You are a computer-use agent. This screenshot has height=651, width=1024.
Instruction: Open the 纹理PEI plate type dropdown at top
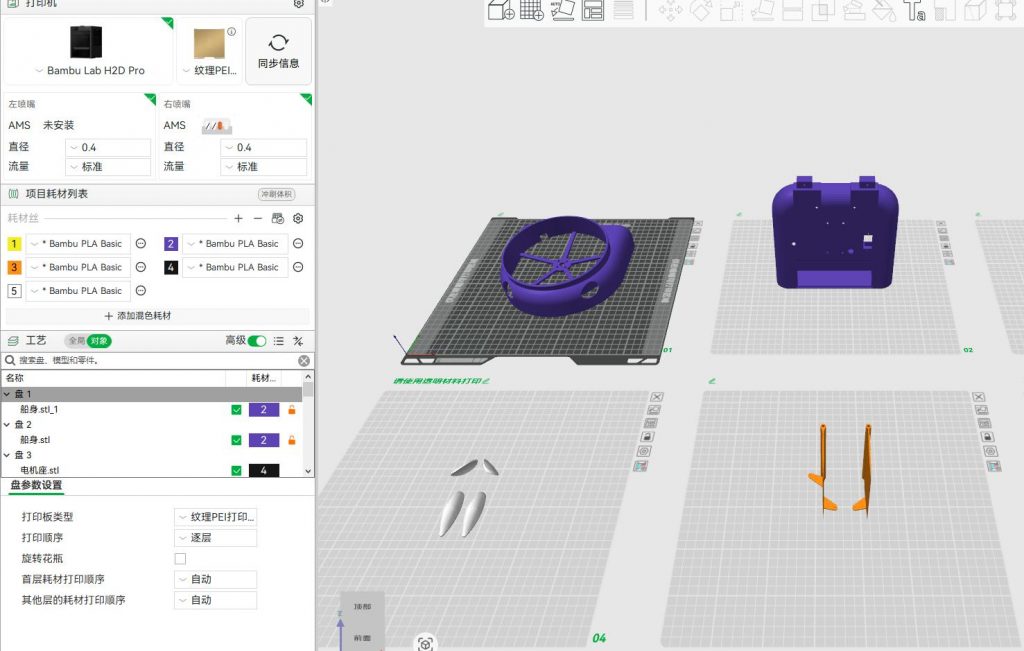coord(210,71)
